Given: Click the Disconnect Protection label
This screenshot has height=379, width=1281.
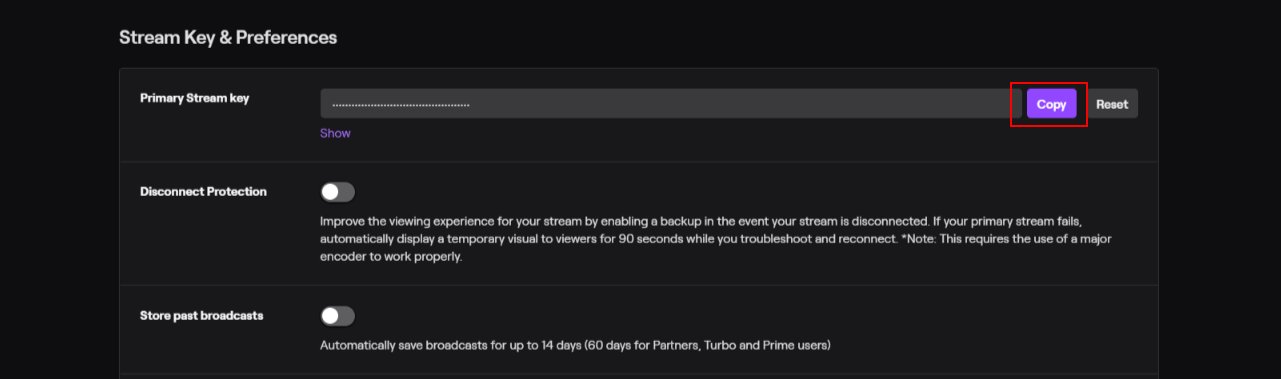Looking at the screenshot, I should 203,191.
